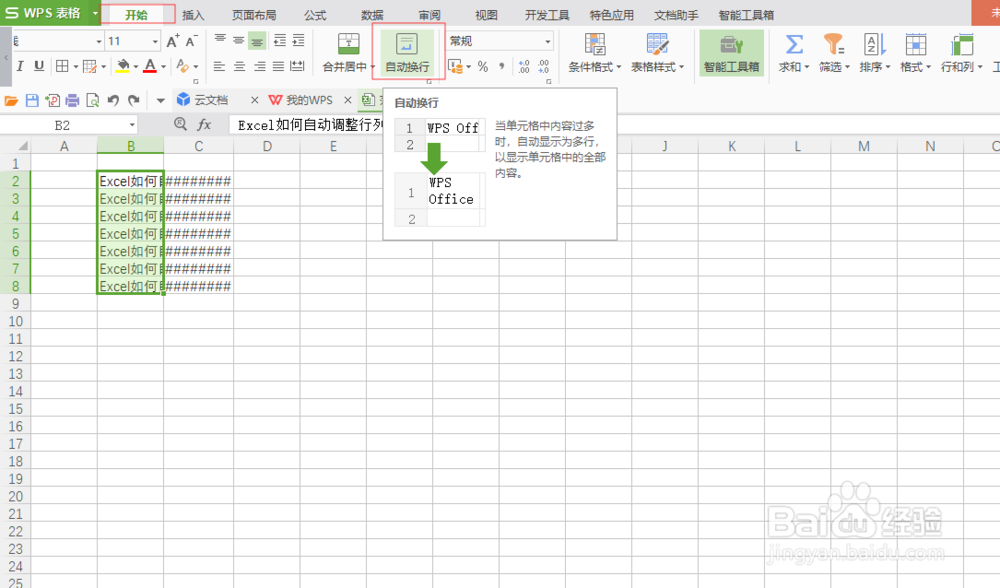Open the 插入 ribbon tab
The image size is (1000, 588).
tap(193, 15)
